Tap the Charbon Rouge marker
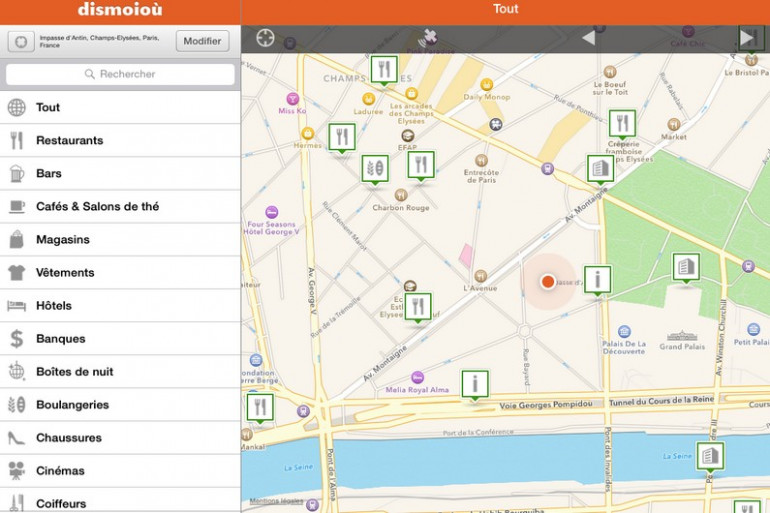This screenshot has height=513, width=770. point(401,195)
